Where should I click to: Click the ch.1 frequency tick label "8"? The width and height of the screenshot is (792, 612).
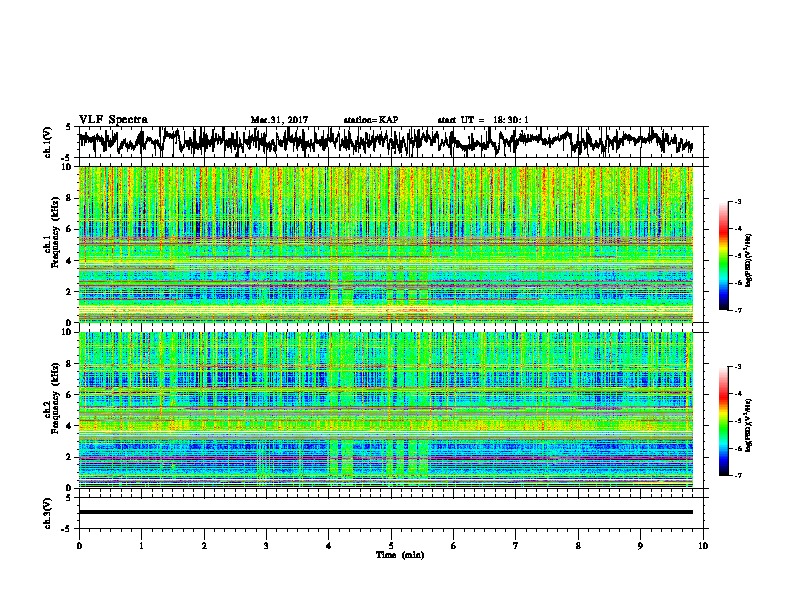[x=69, y=198]
